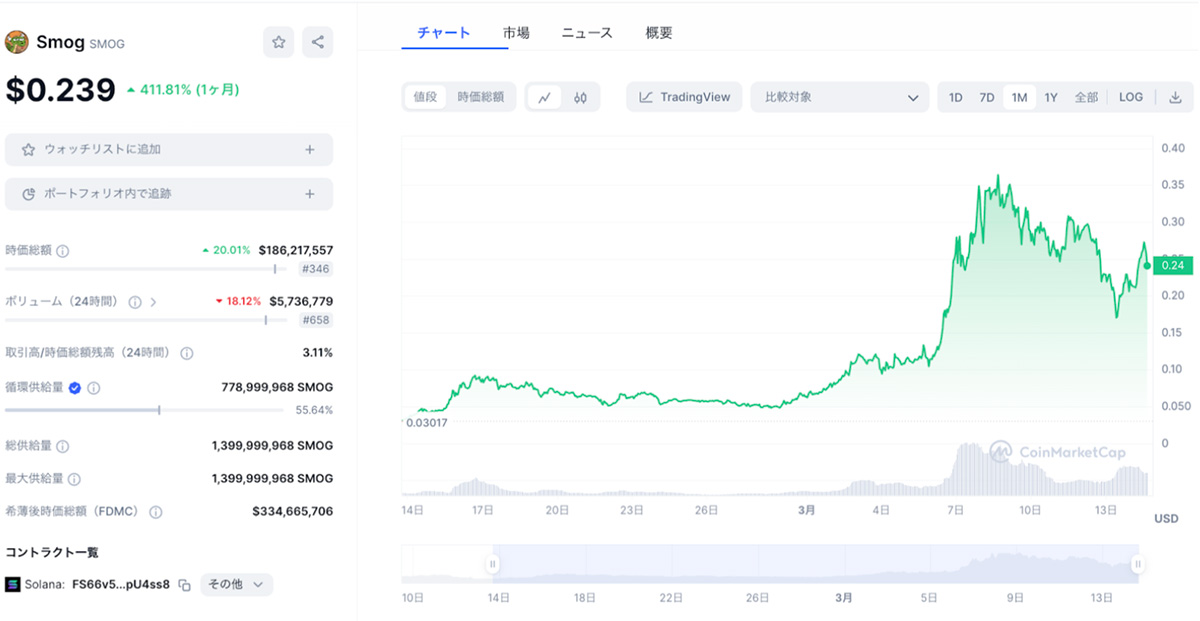
Task: Open the チャート tab
Action: click(x=444, y=33)
